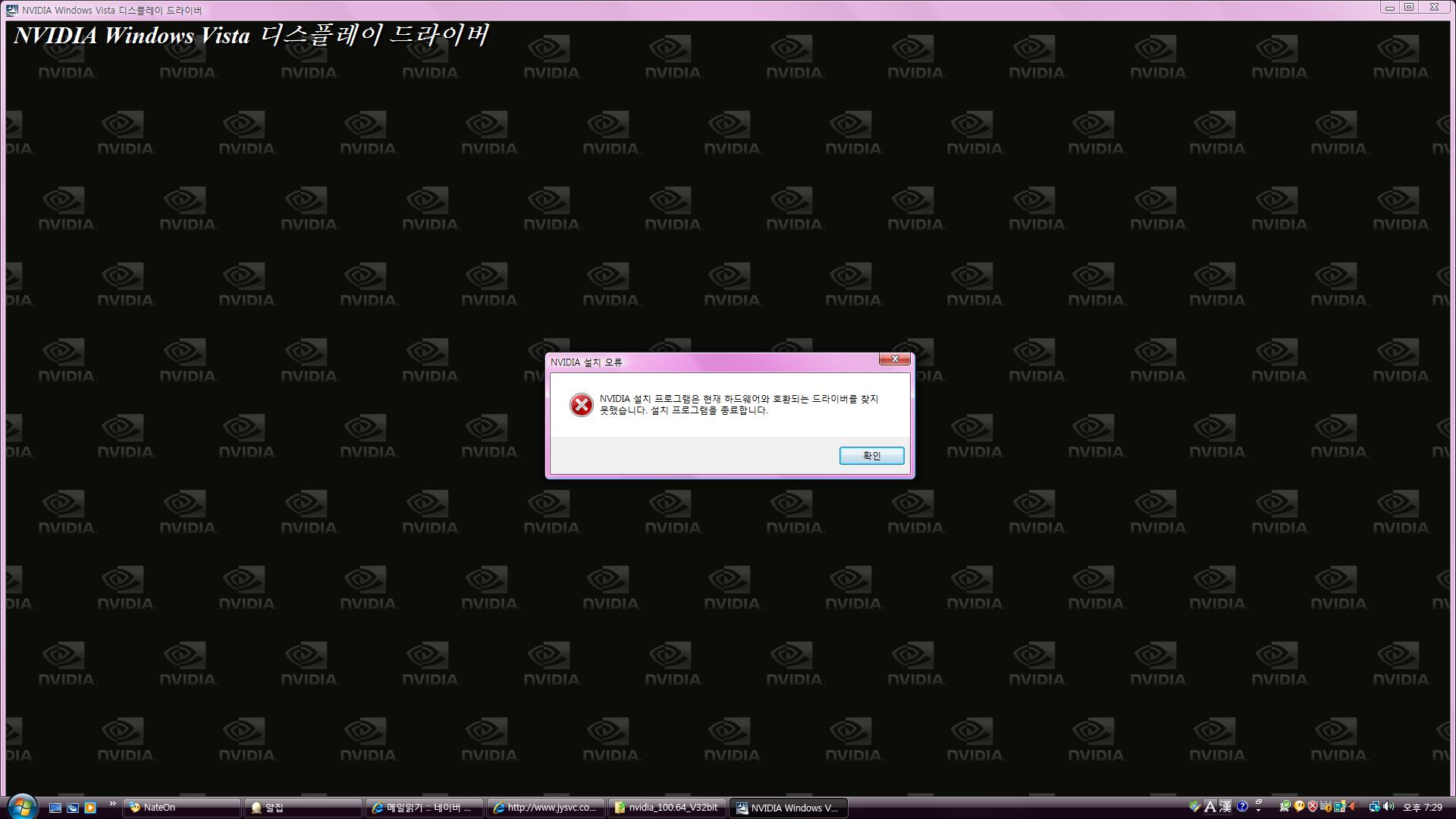Expand the quick launch overflow chevron
The width and height of the screenshot is (1456, 819).
click(113, 804)
